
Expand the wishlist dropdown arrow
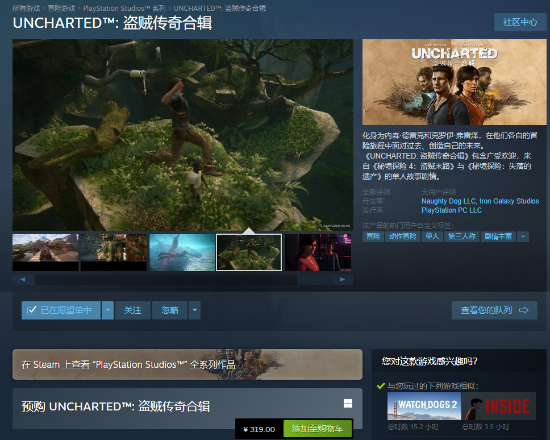tap(108, 310)
